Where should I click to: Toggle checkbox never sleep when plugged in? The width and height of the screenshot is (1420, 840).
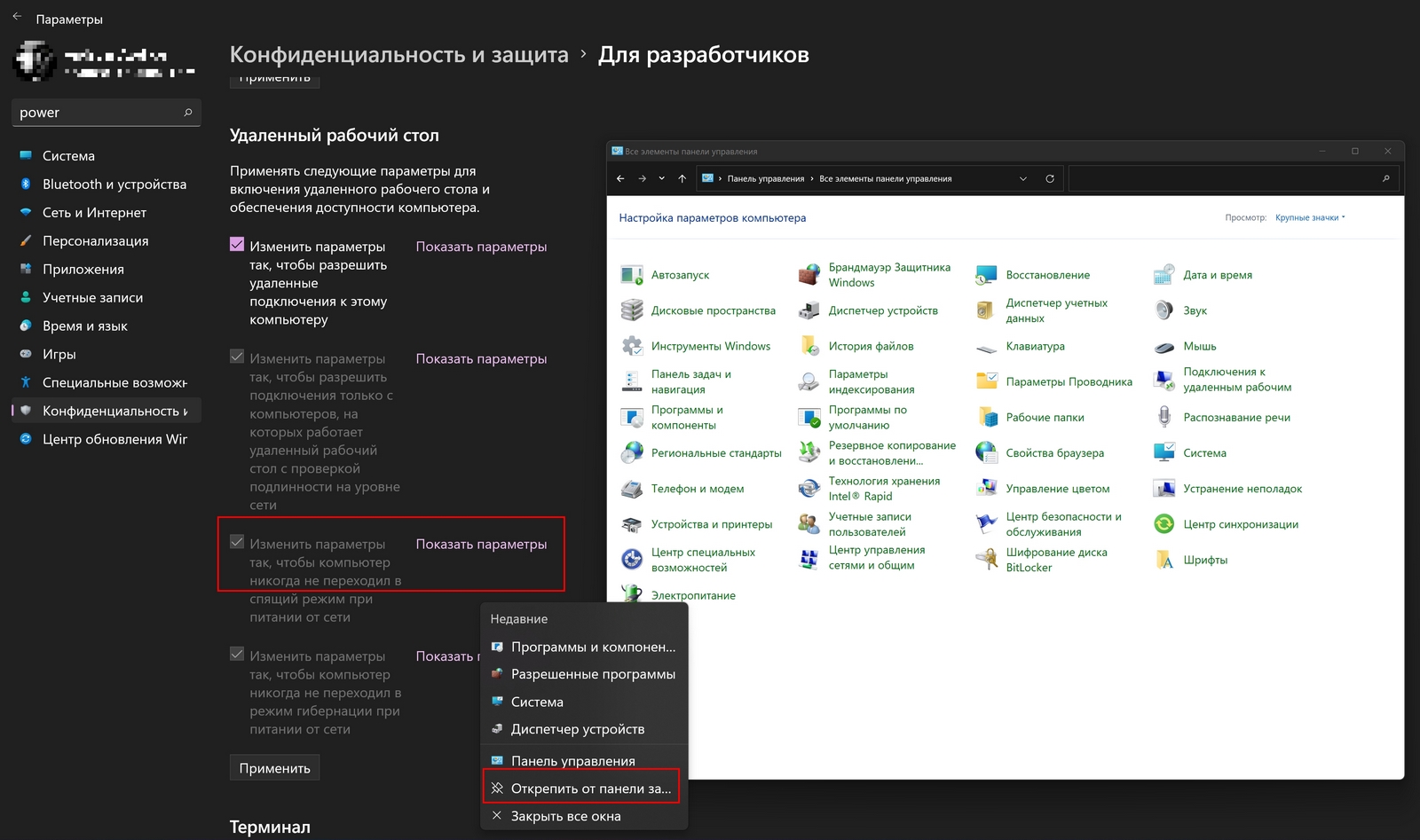coord(237,542)
